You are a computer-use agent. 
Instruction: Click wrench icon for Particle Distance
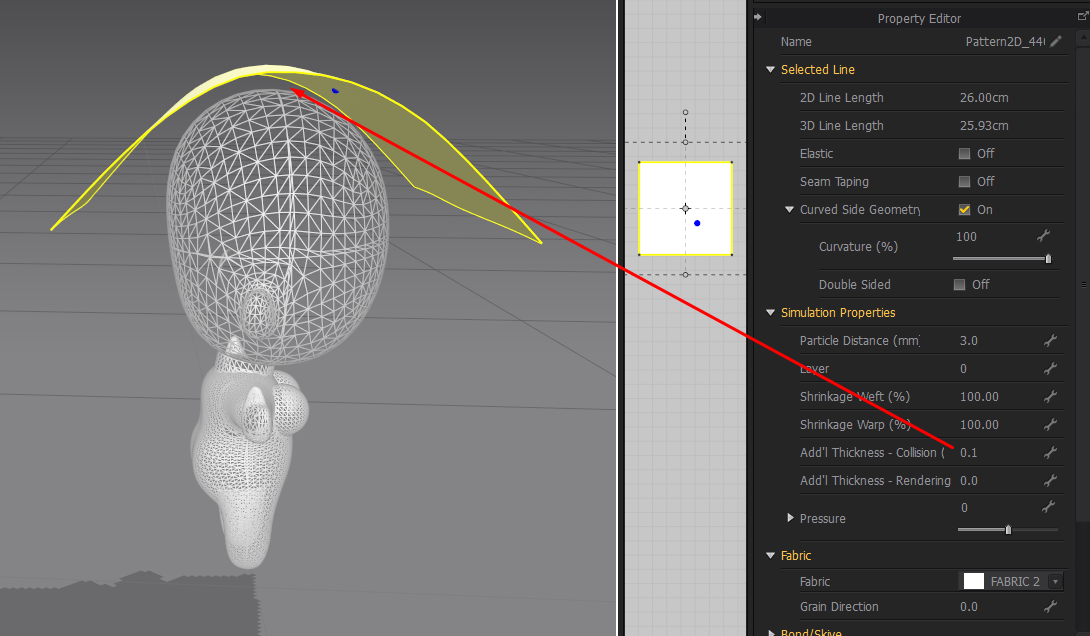(1050, 341)
